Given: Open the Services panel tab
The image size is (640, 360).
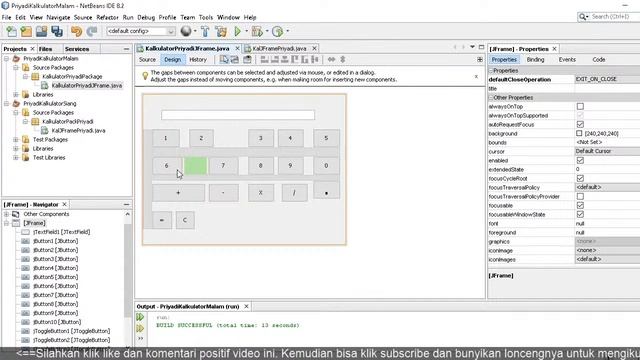Looking at the screenshot, I should pos(77,49).
